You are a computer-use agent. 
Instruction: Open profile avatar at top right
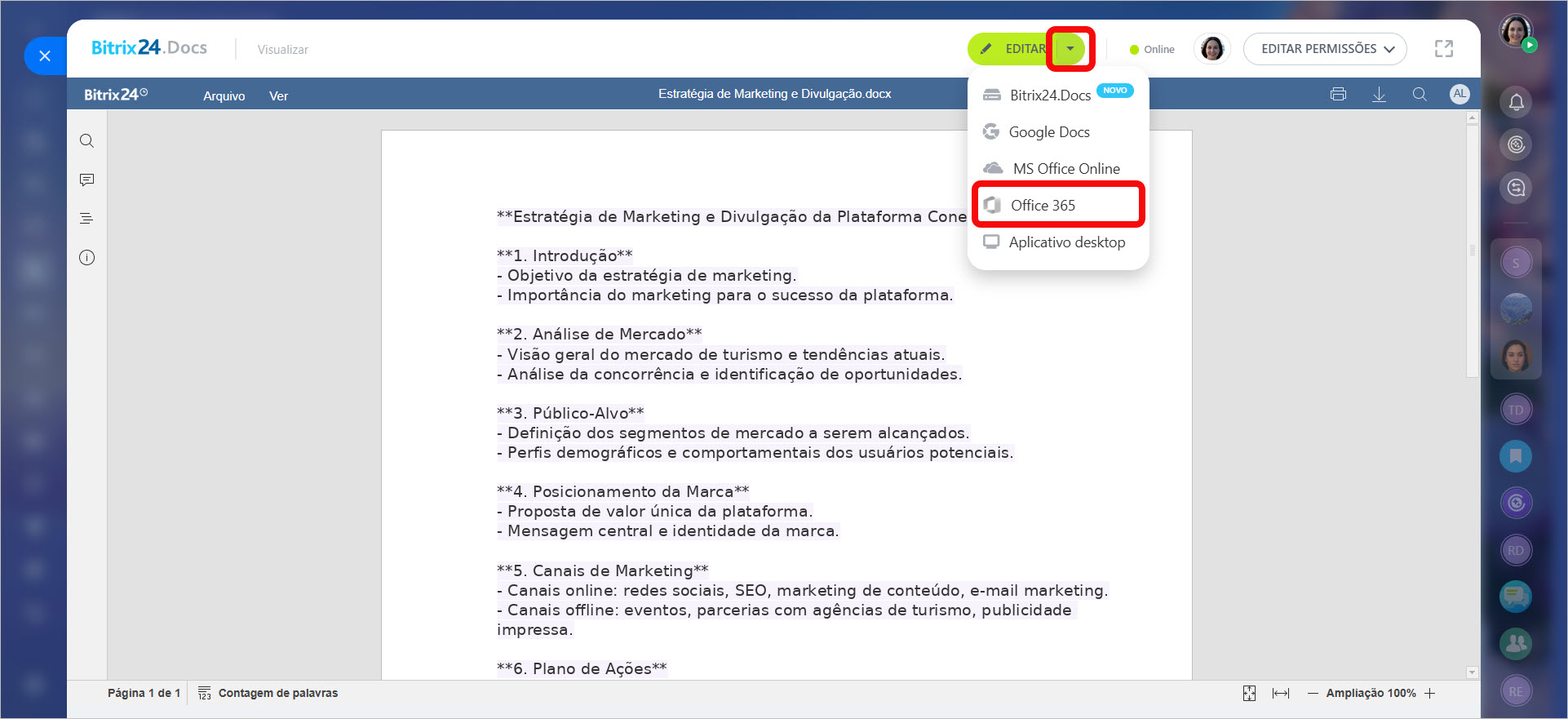click(1516, 31)
